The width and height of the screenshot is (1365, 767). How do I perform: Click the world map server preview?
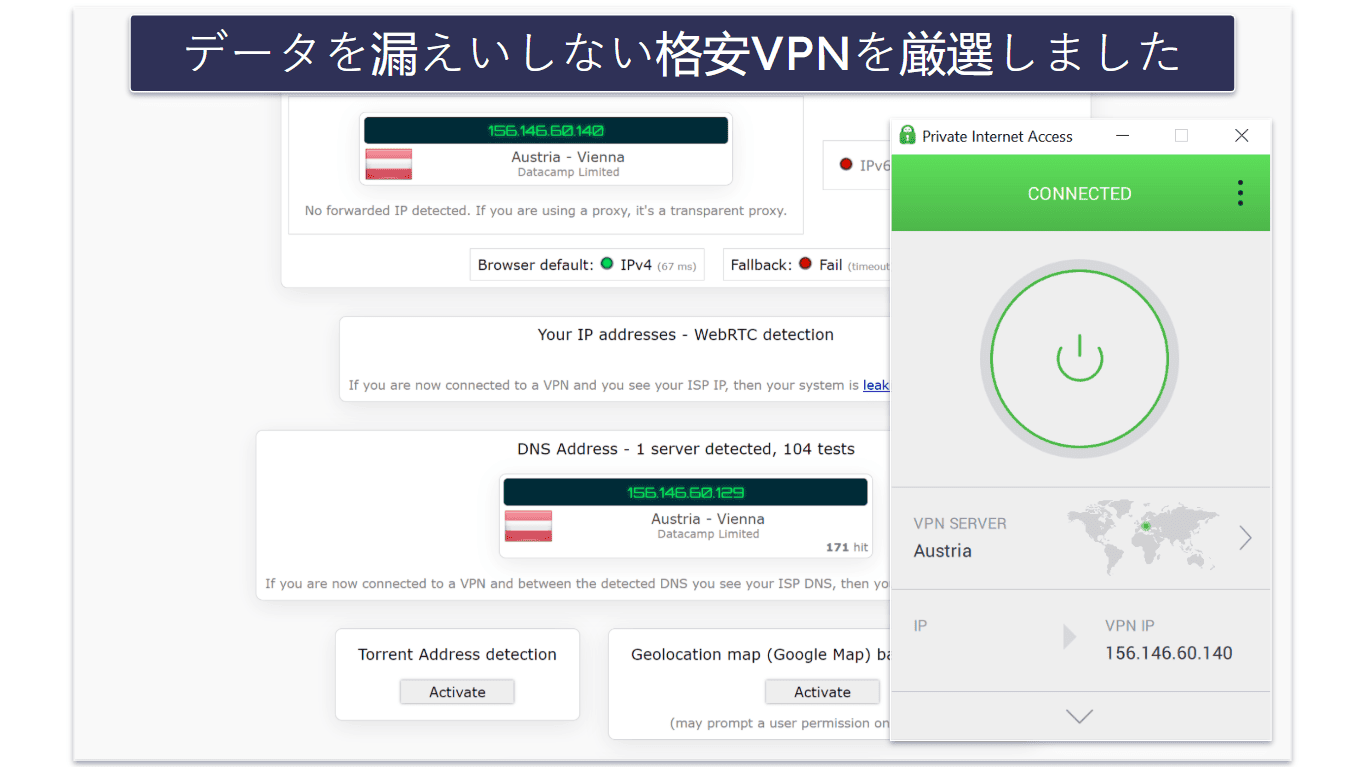coord(1143,537)
